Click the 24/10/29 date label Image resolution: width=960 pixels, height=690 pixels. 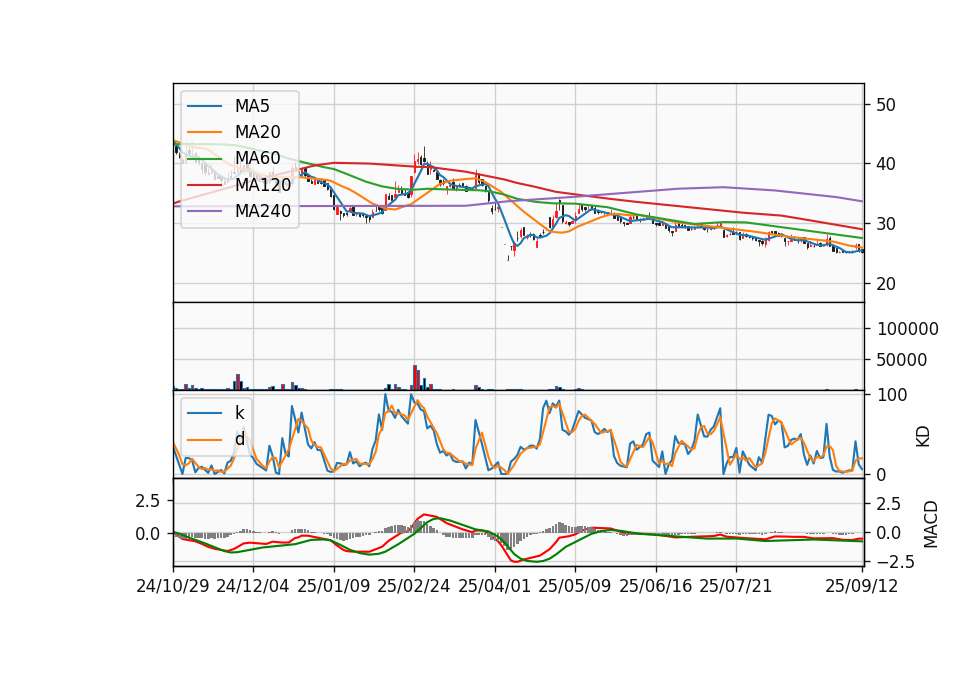(x=173, y=586)
